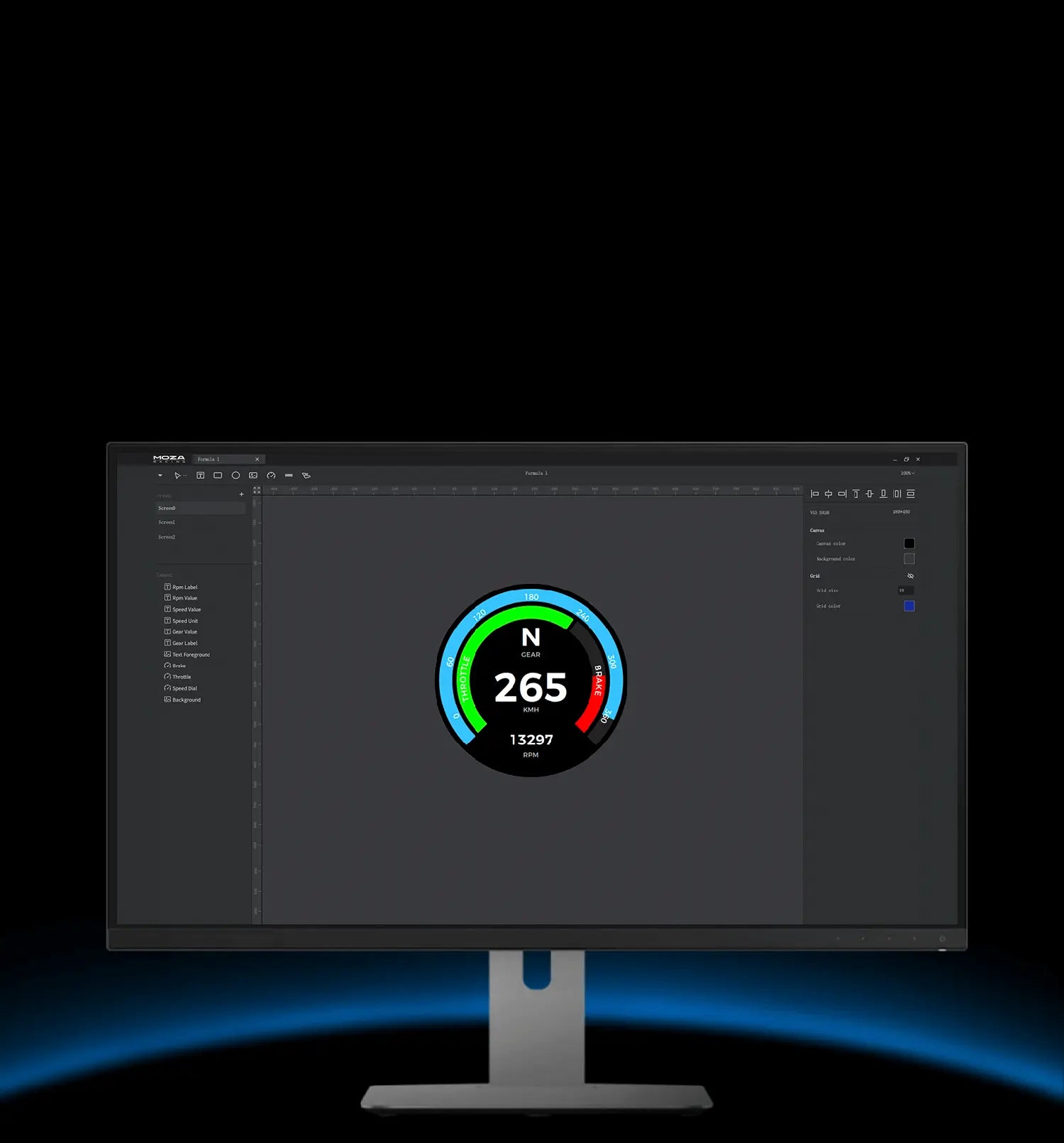Image resolution: width=1064 pixels, height=1143 pixels.
Task: Click the Grid size input field
Action: (x=906, y=590)
